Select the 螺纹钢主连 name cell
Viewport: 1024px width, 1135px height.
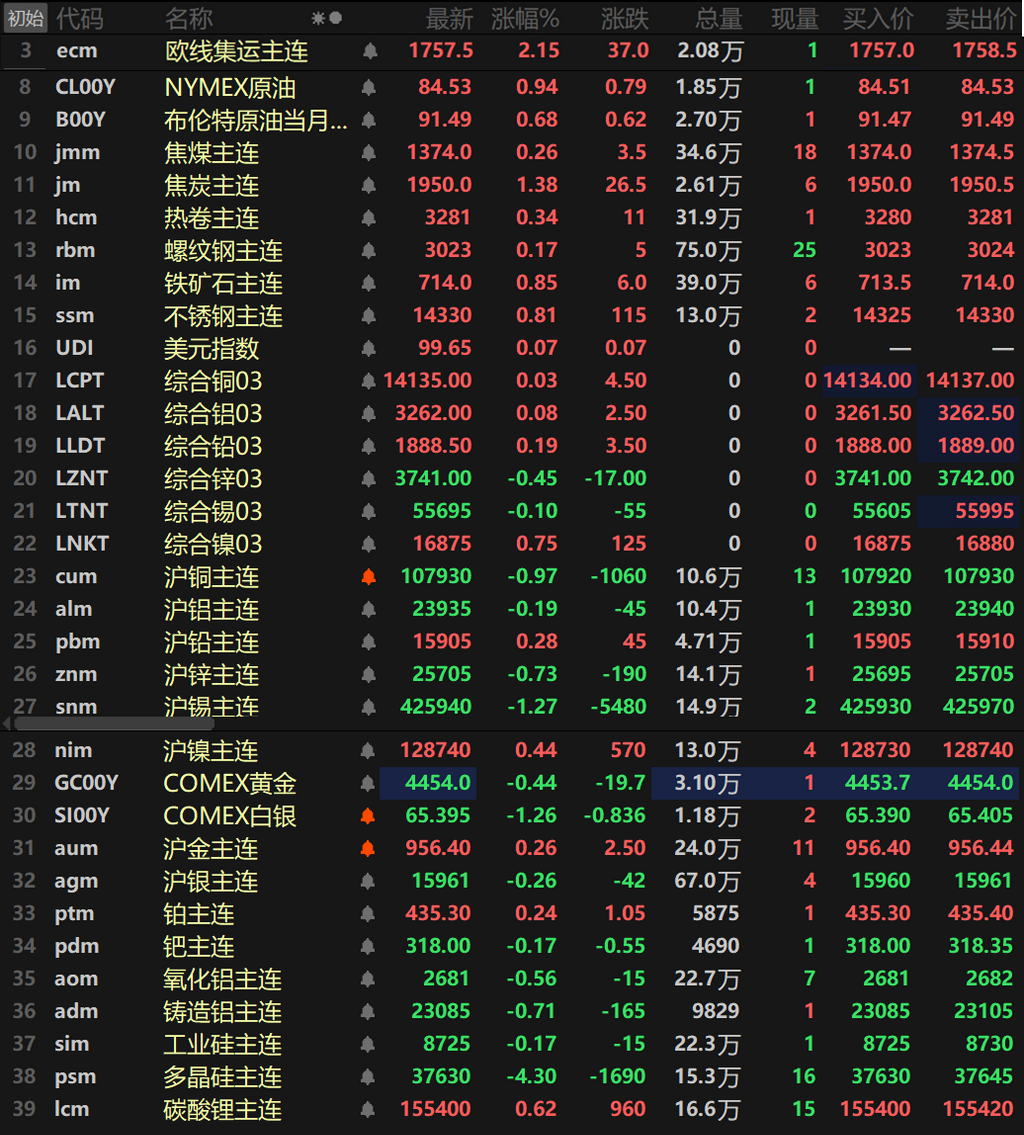[x=223, y=250]
